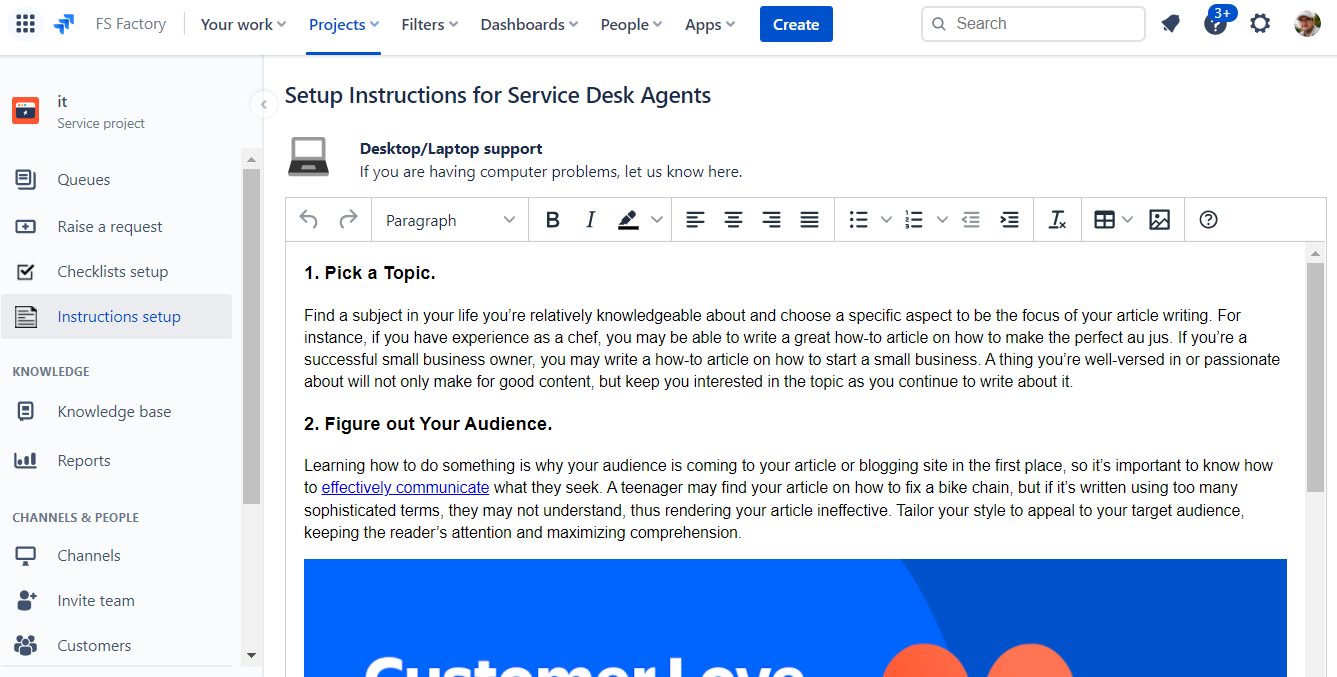1337x677 pixels.
Task: Open Customers in the sidebar
Action: 117,646
